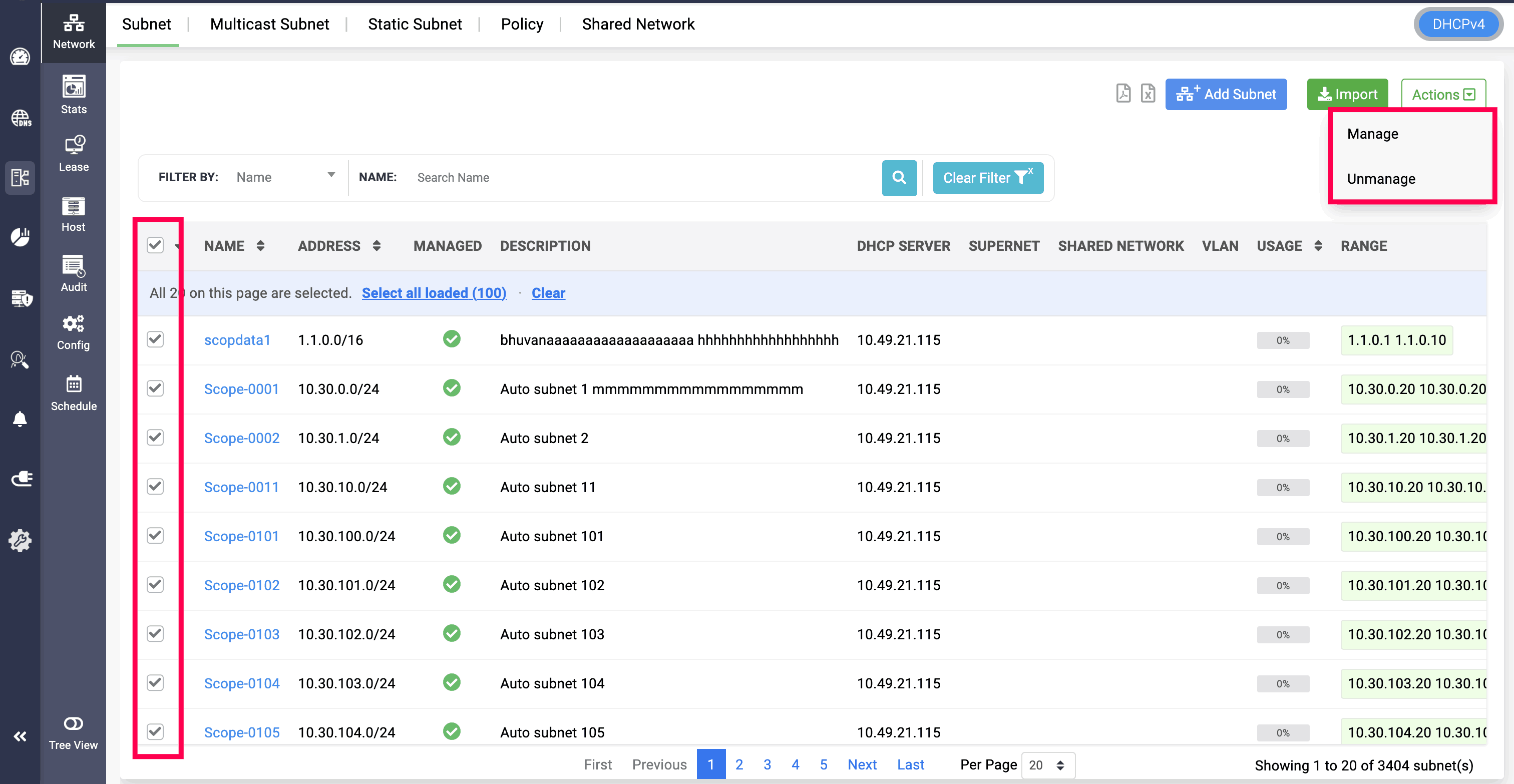Screen dimensions: 1514x784
Task: Open the Filter By Name dropdown
Action: tap(286, 177)
